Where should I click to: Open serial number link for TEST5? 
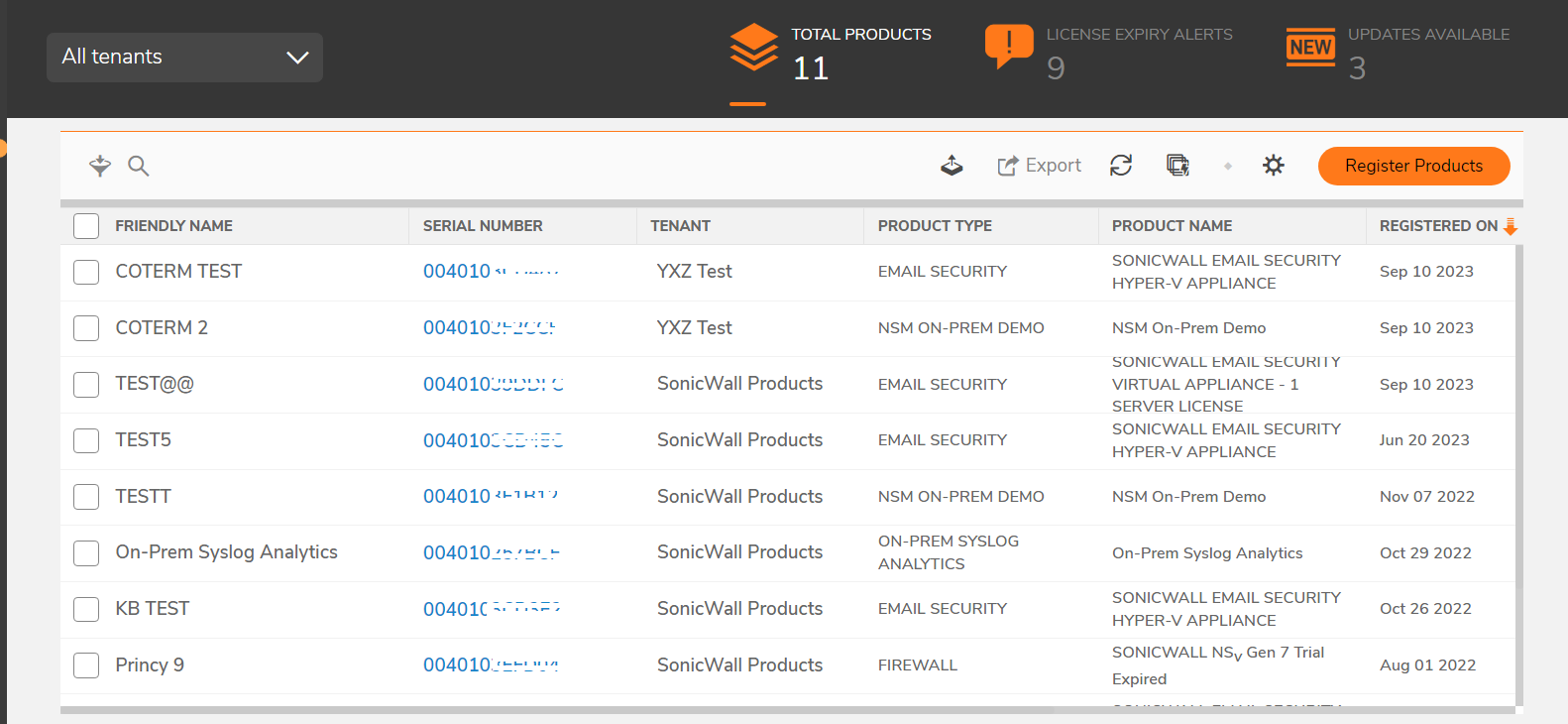coord(494,440)
